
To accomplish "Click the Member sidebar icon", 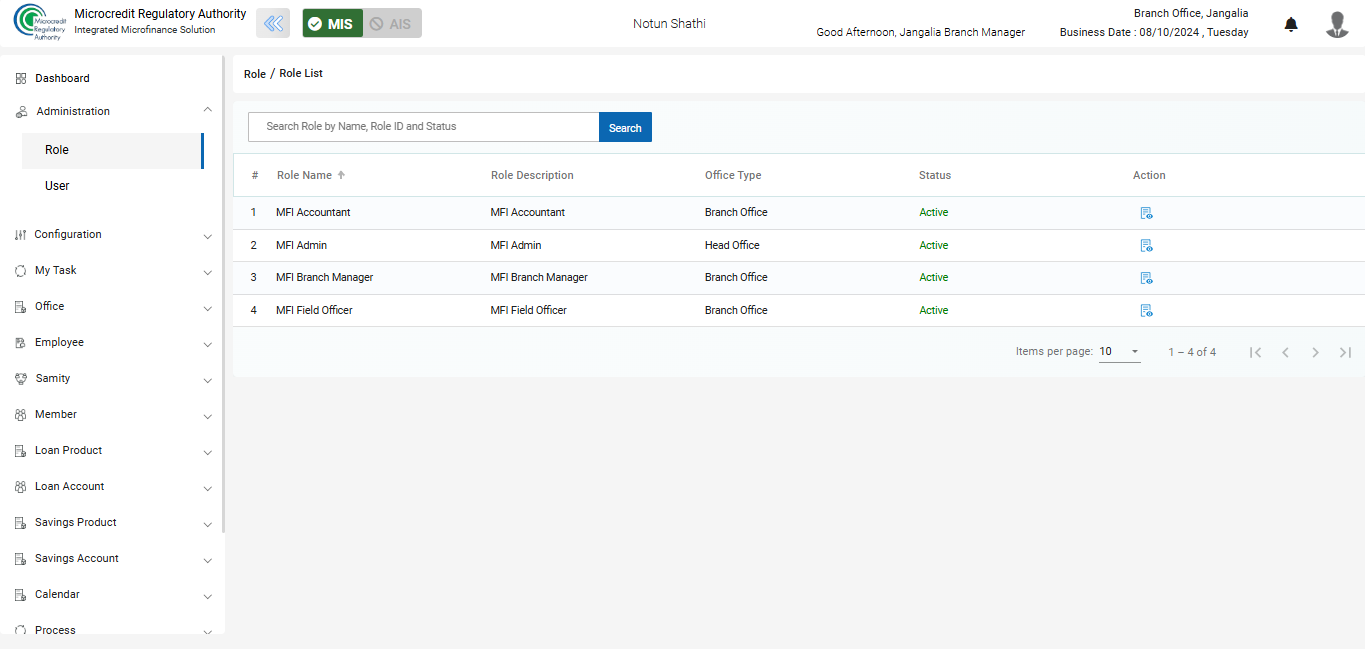I will (21, 415).
